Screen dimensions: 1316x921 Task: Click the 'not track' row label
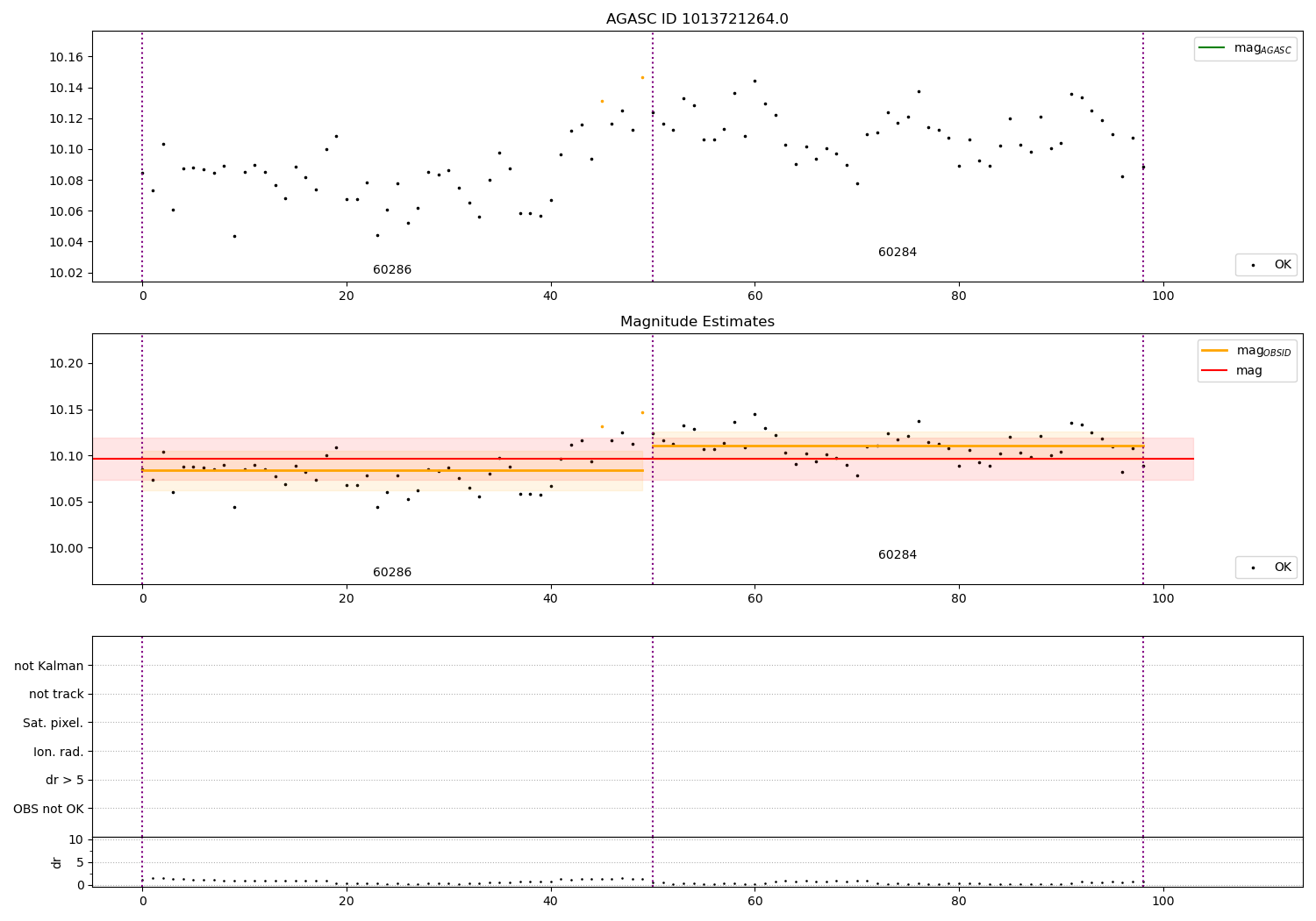(x=56, y=694)
